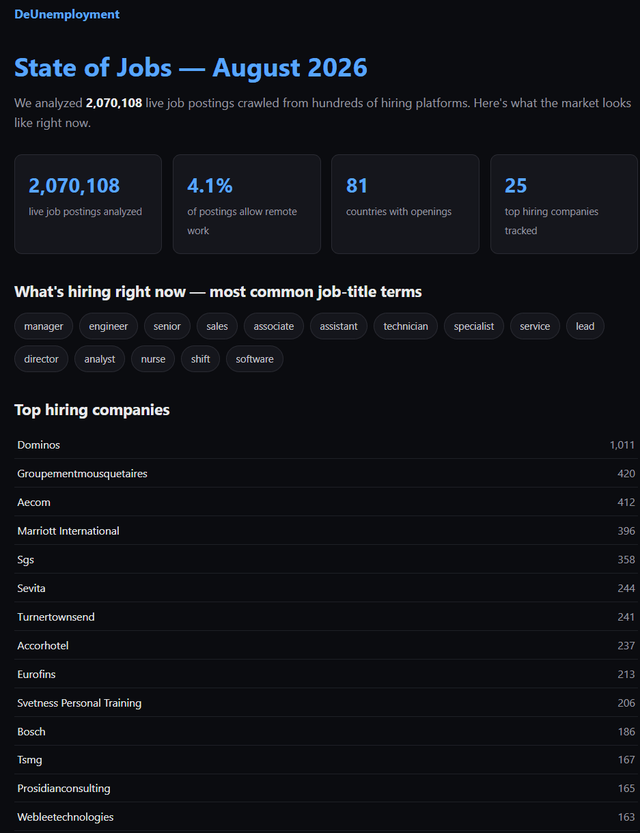This screenshot has height=833, width=640.
Task: Click the 165 count for Prosidianconsulting
Action: pyautogui.click(x=626, y=789)
